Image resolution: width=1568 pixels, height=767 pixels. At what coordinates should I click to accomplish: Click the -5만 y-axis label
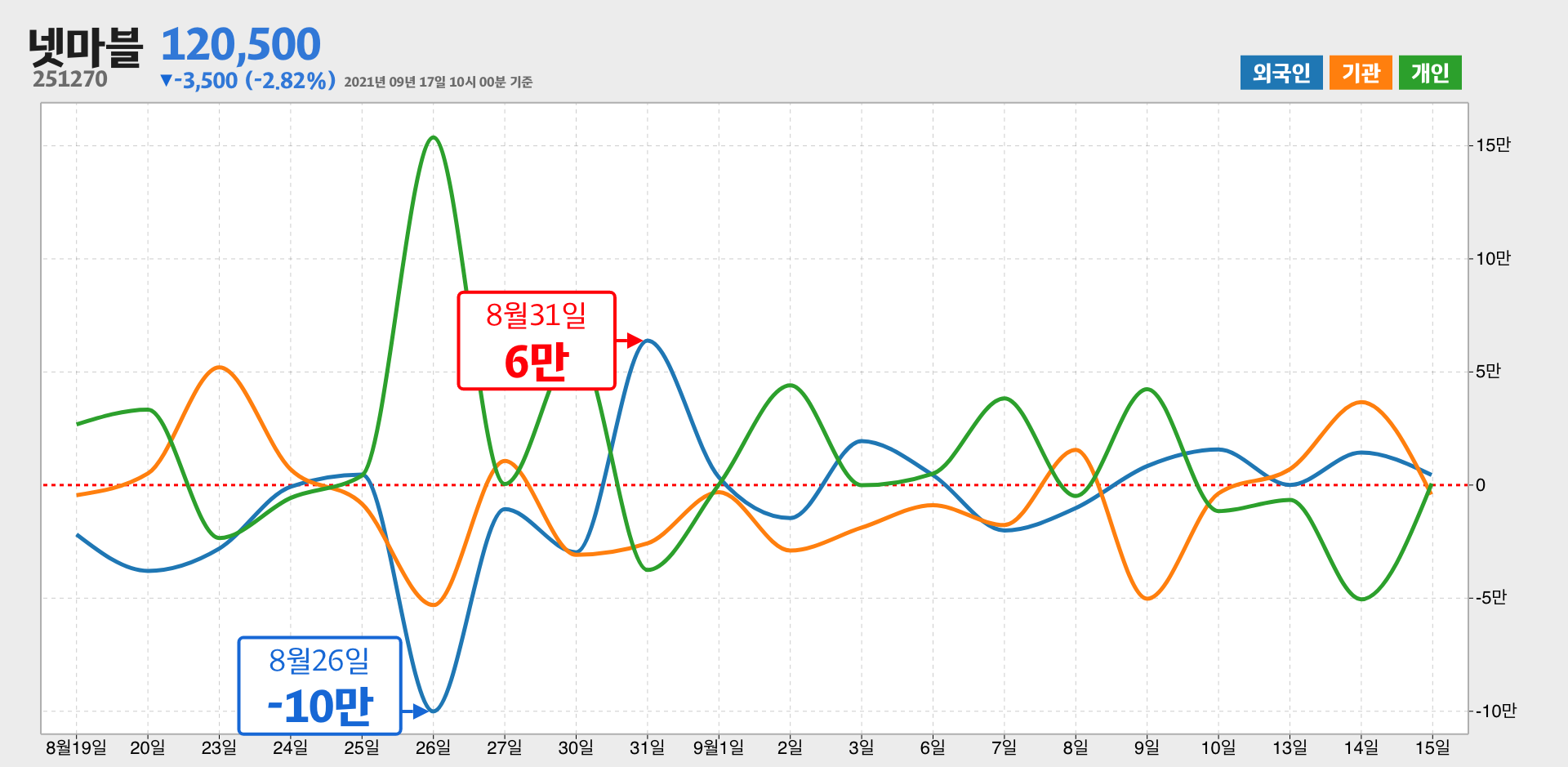click(1490, 598)
